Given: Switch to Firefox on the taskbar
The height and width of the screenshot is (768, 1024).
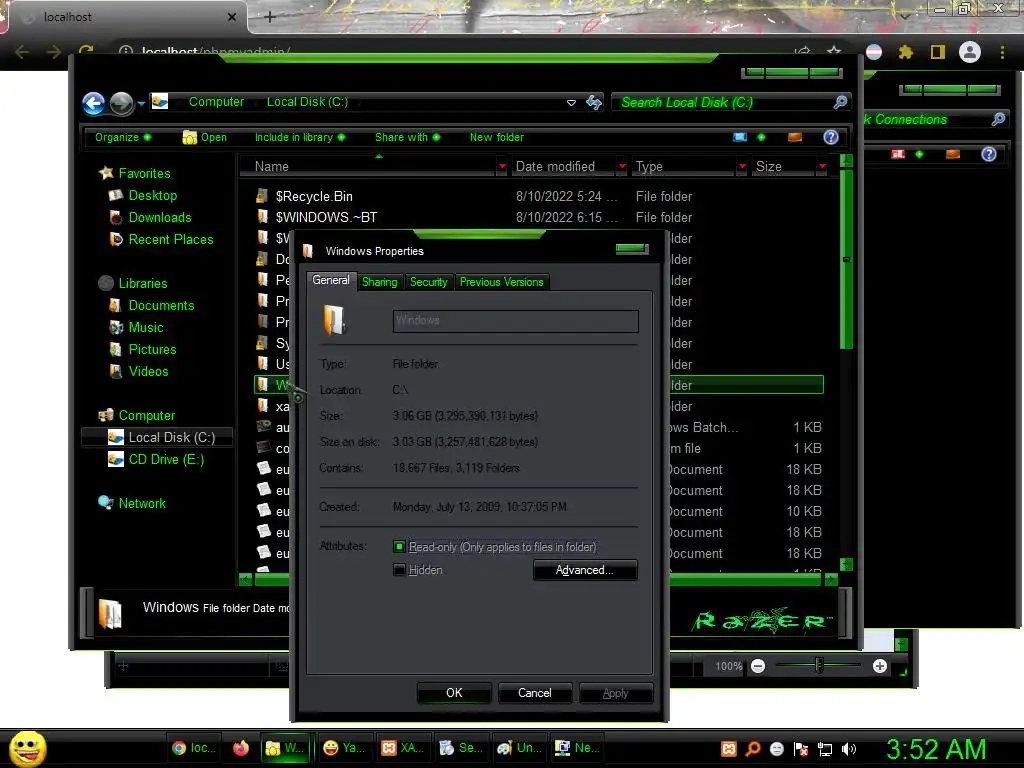Looking at the screenshot, I should click(x=240, y=748).
